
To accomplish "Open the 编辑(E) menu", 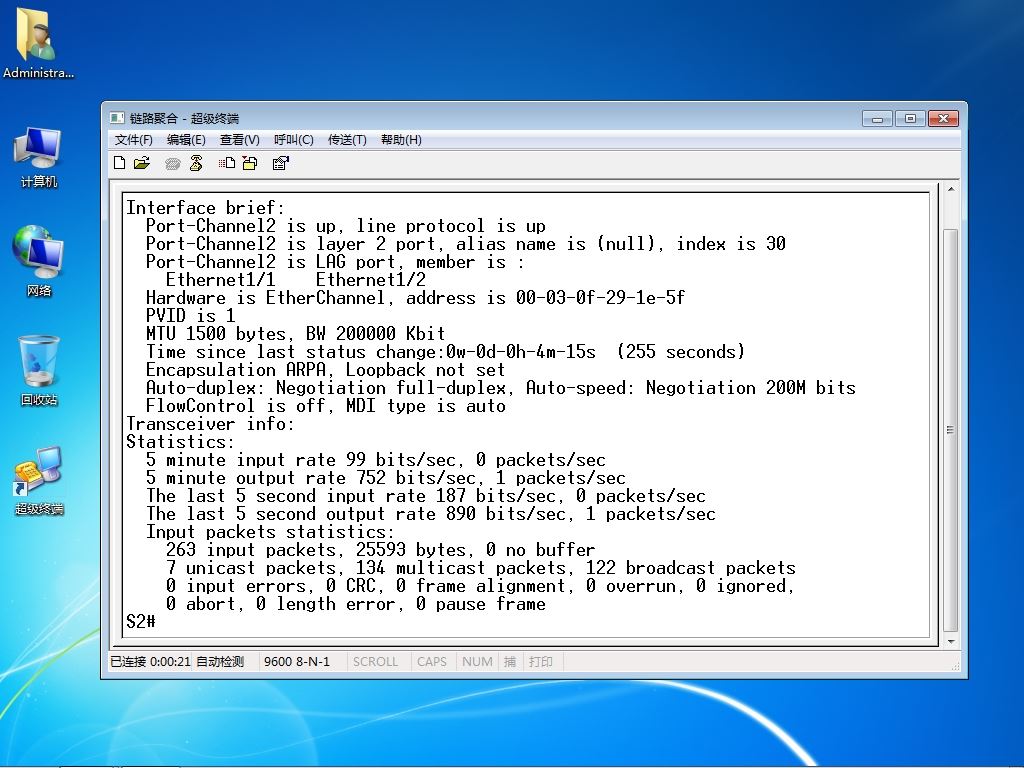I will (186, 140).
